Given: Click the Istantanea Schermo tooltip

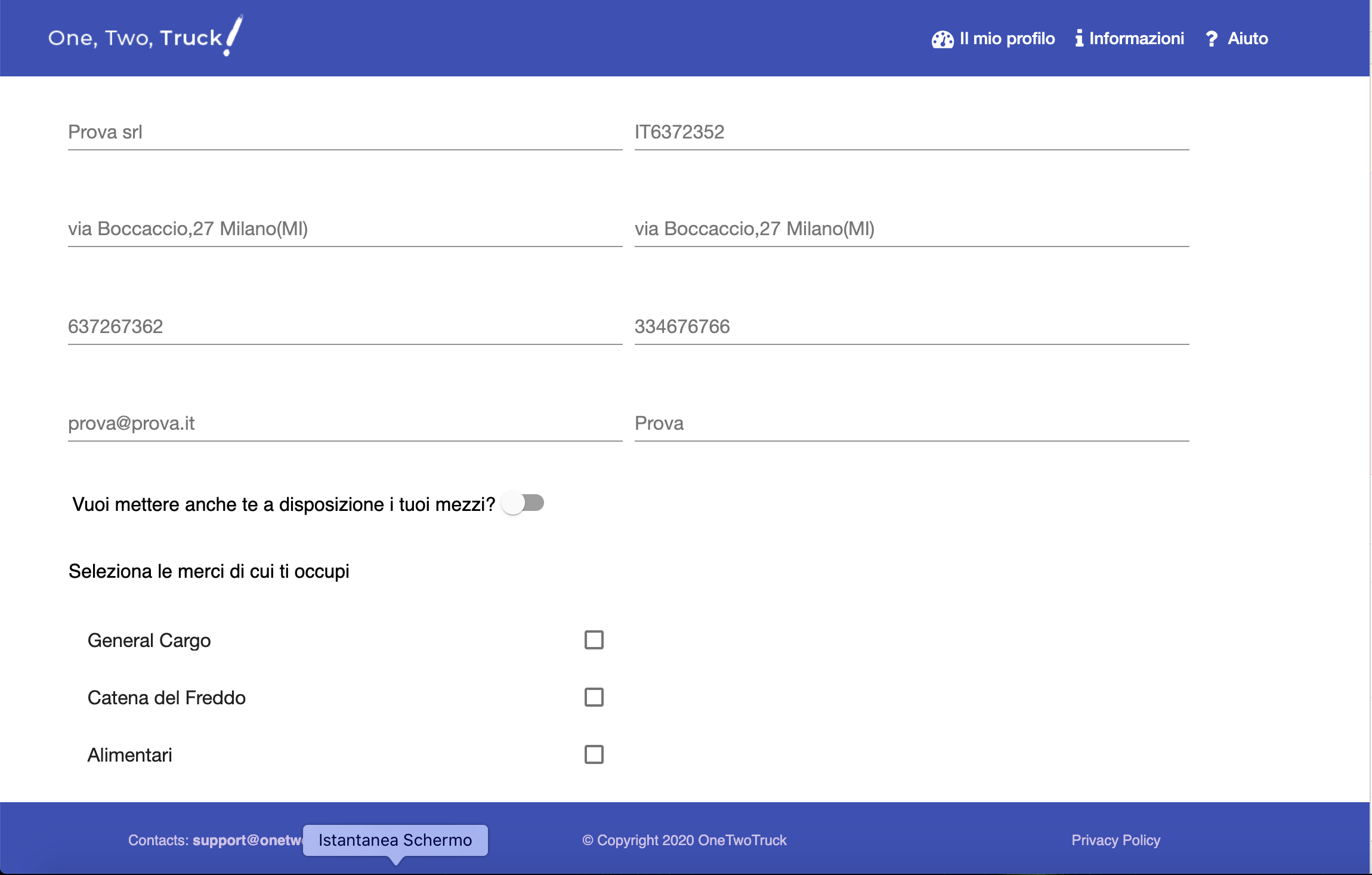Looking at the screenshot, I should point(395,840).
